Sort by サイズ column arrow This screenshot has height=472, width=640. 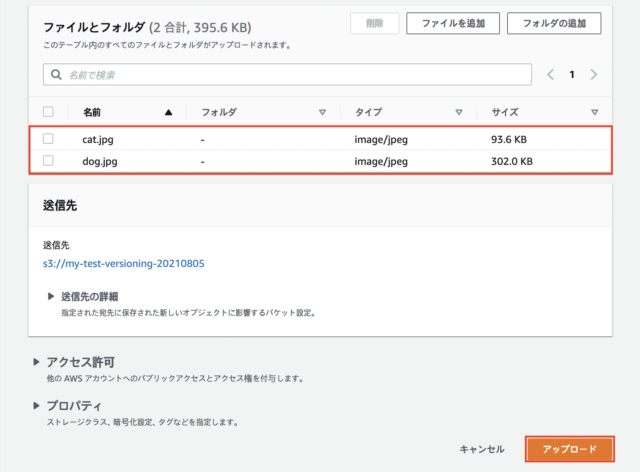(x=595, y=112)
